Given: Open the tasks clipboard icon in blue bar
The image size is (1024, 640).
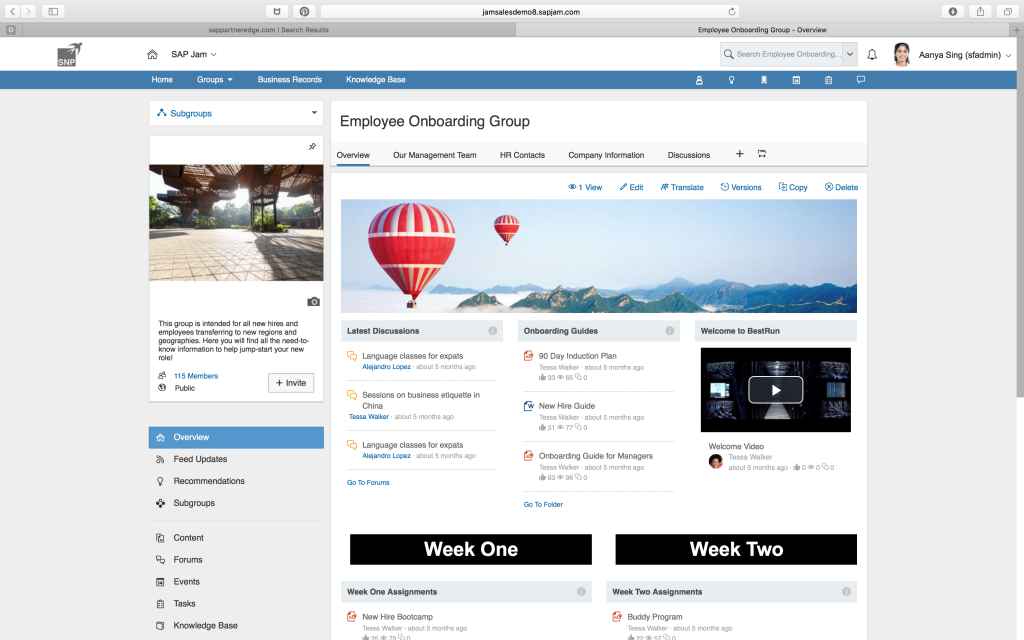Looking at the screenshot, I should pos(828,80).
